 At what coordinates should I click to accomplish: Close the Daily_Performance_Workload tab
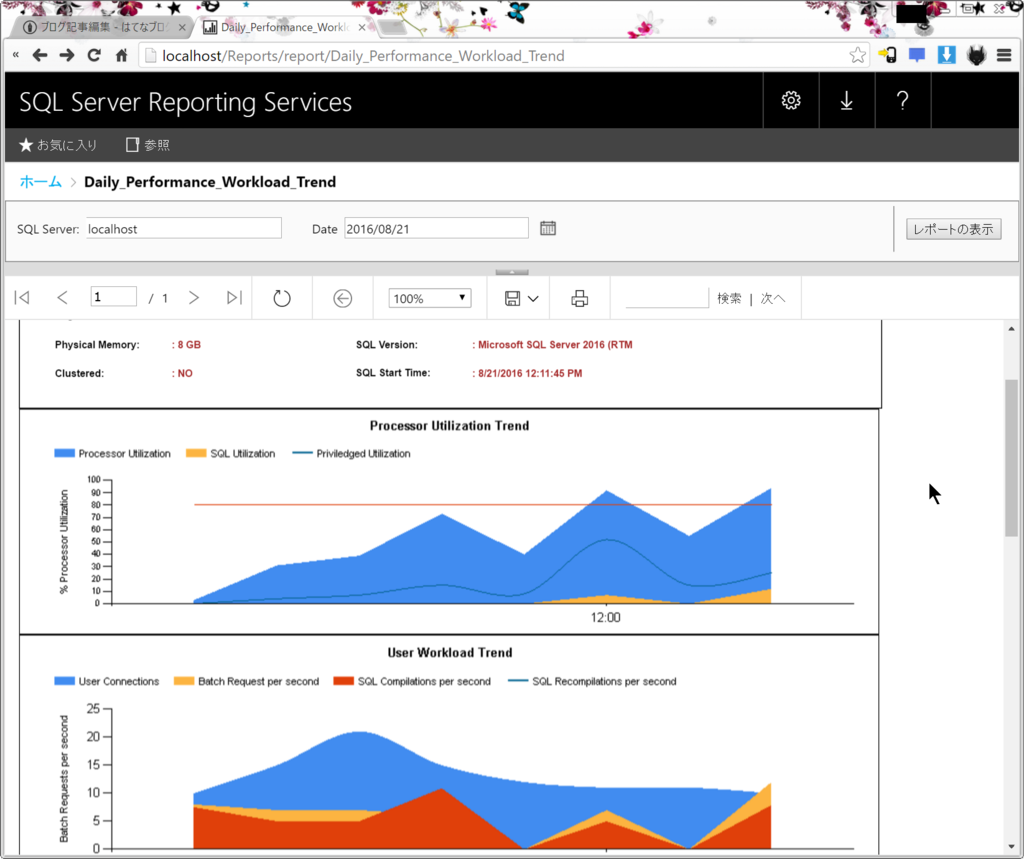(x=362, y=27)
